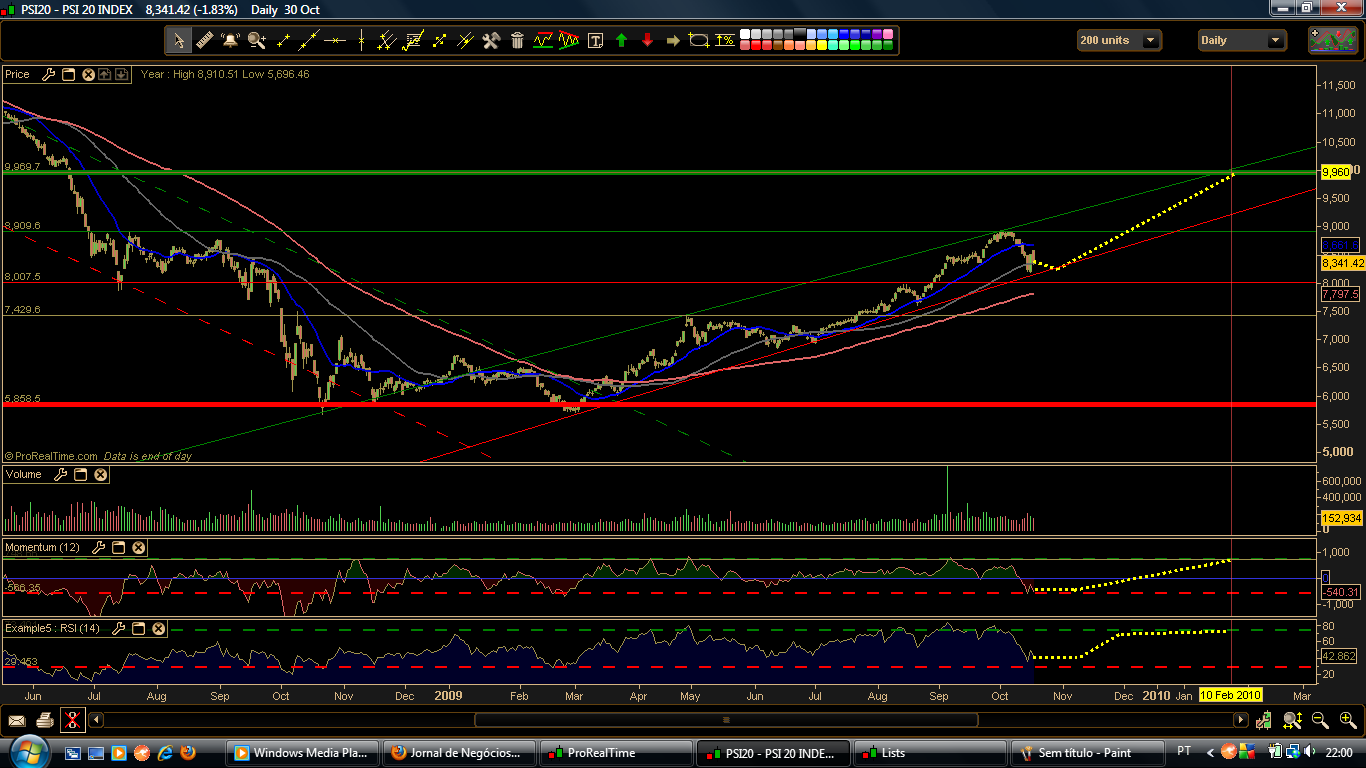Select the parallel channel lines tool
The image size is (1366, 768).
(387, 40)
